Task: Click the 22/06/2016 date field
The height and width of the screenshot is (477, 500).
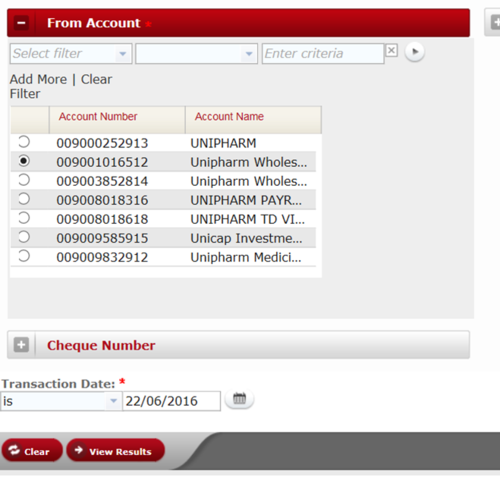Action: coord(171,401)
